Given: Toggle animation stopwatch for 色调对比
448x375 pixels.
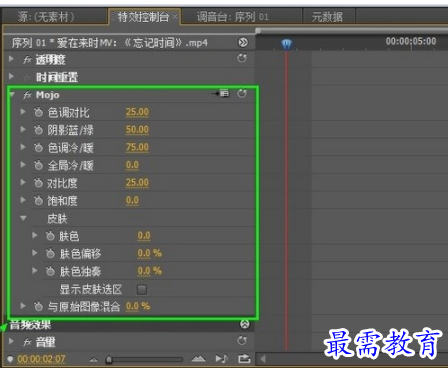Looking at the screenshot, I should [38, 112].
